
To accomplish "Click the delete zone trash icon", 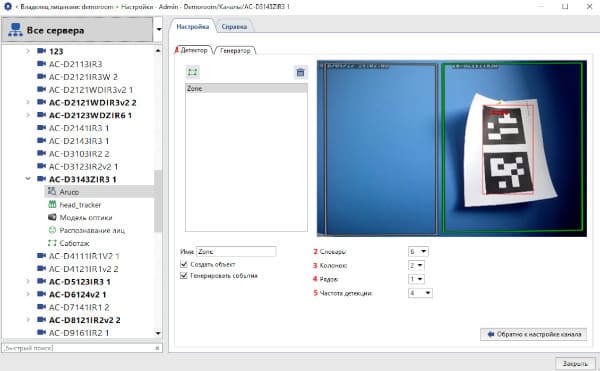I will (300, 72).
